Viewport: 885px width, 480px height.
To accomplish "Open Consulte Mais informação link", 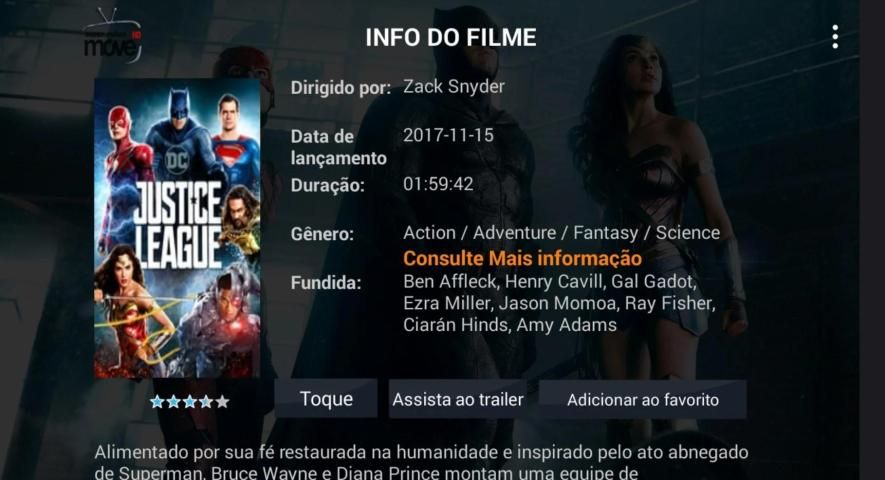I will pyautogui.click(x=522, y=258).
